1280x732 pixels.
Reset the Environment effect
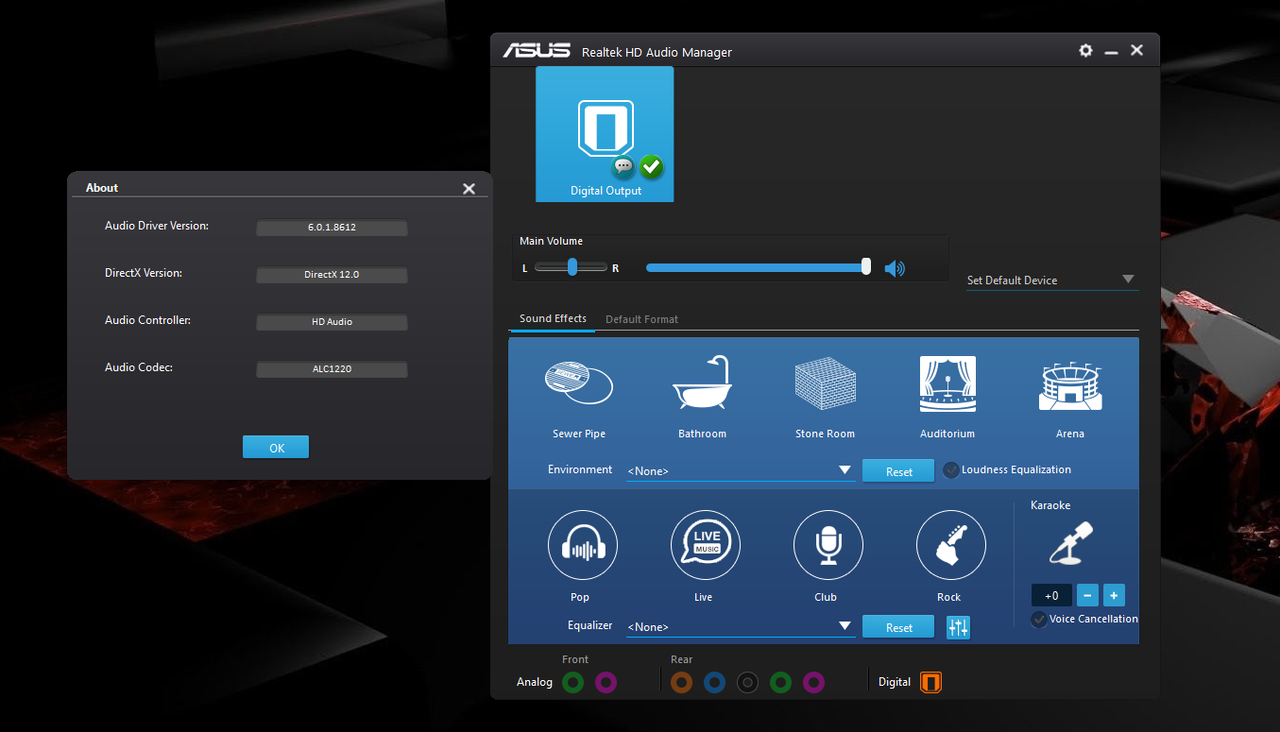coord(898,471)
